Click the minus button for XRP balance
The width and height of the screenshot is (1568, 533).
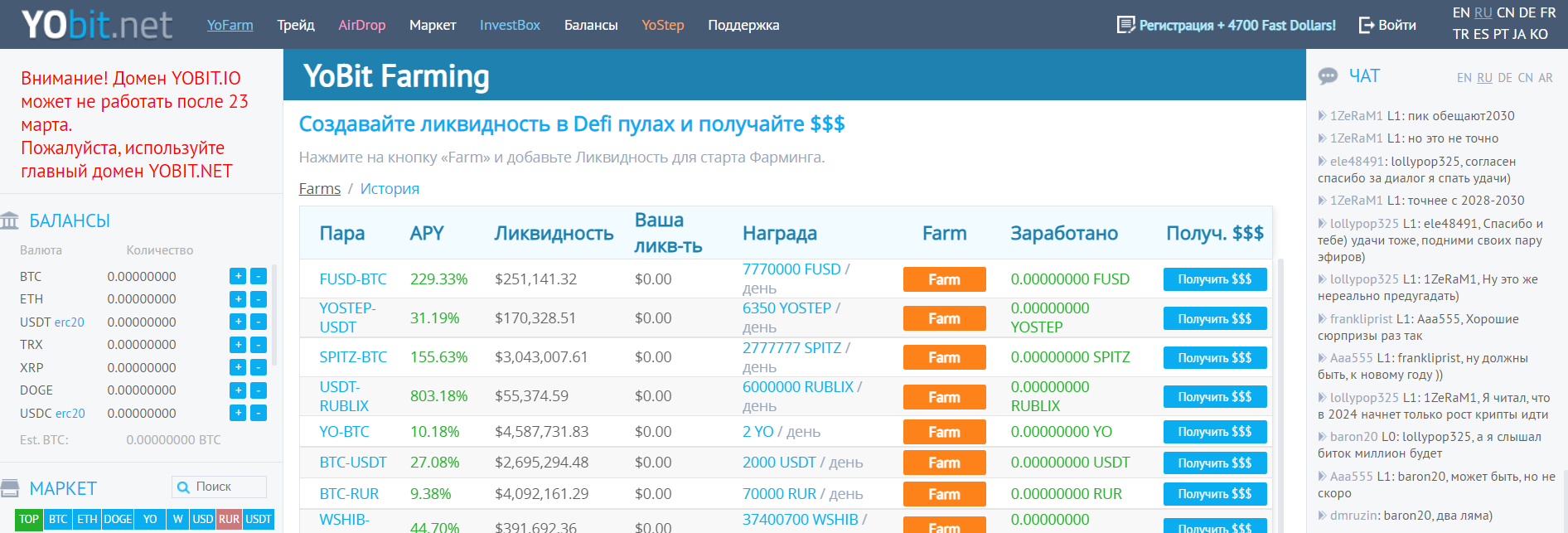259,367
